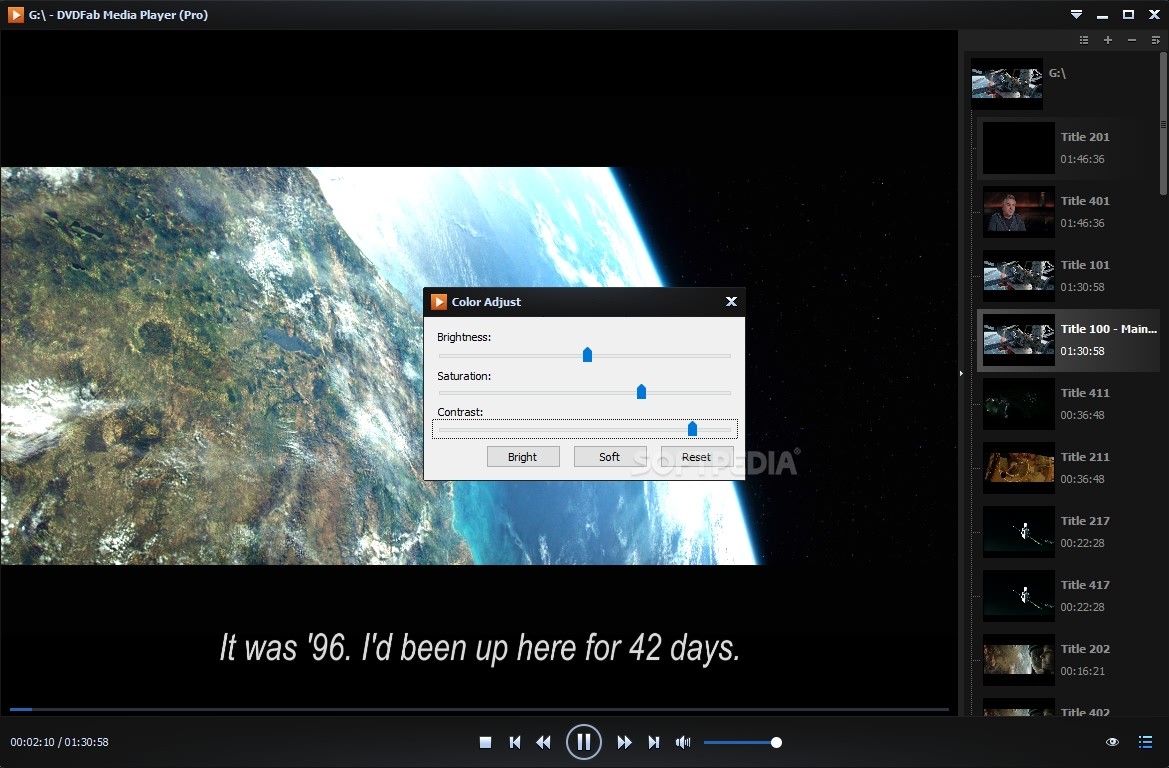Click the Title 100 duration 01:30:58

pyautogui.click(x=1083, y=350)
